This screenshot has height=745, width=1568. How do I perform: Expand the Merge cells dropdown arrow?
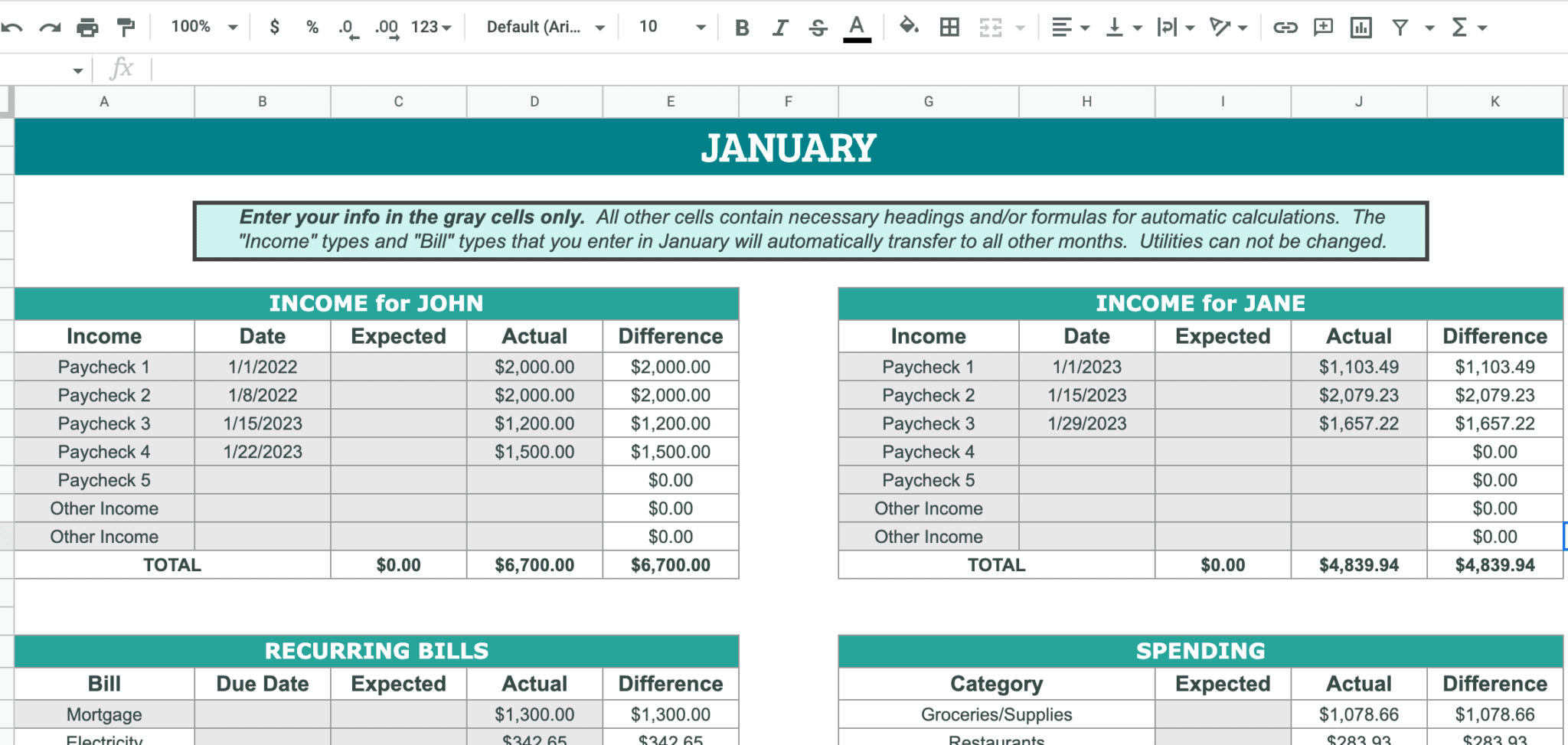pos(1020,28)
